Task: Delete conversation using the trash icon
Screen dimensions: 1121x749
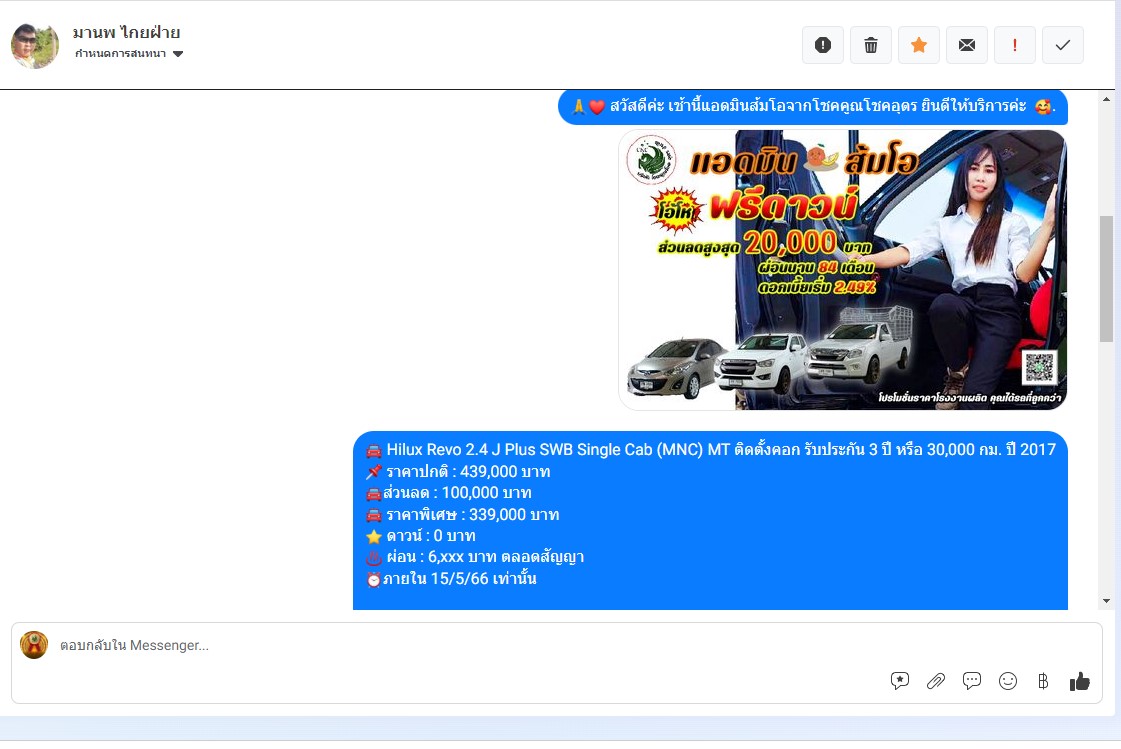Action: click(871, 45)
